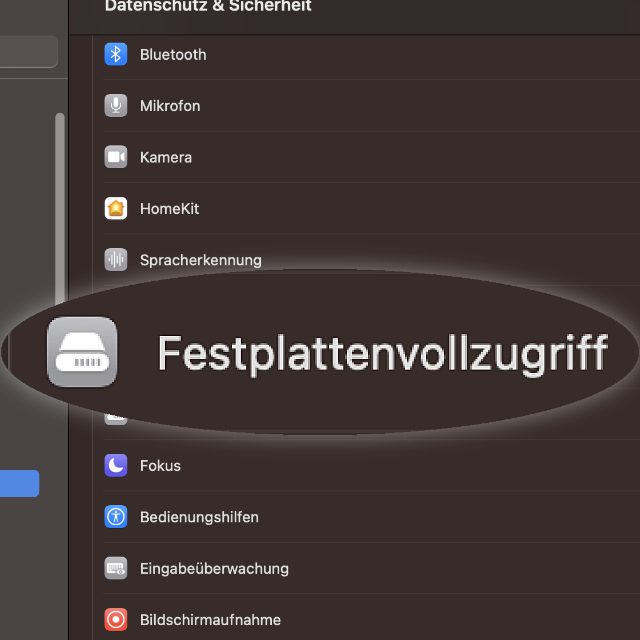Click the Bedienungshilfen accessibility icon
640x640 pixels.
pos(116,517)
